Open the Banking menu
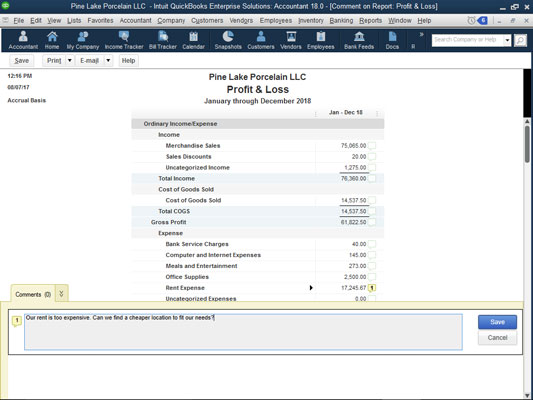 pos(341,20)
